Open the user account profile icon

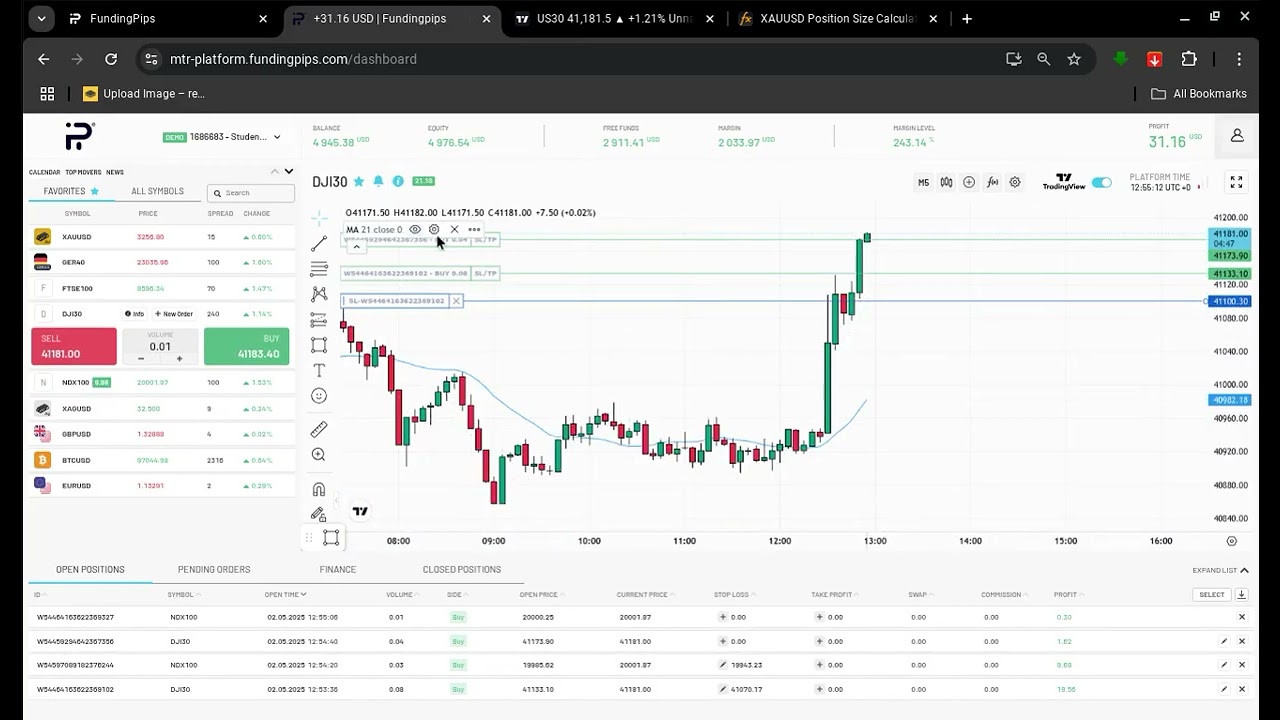1237,136
